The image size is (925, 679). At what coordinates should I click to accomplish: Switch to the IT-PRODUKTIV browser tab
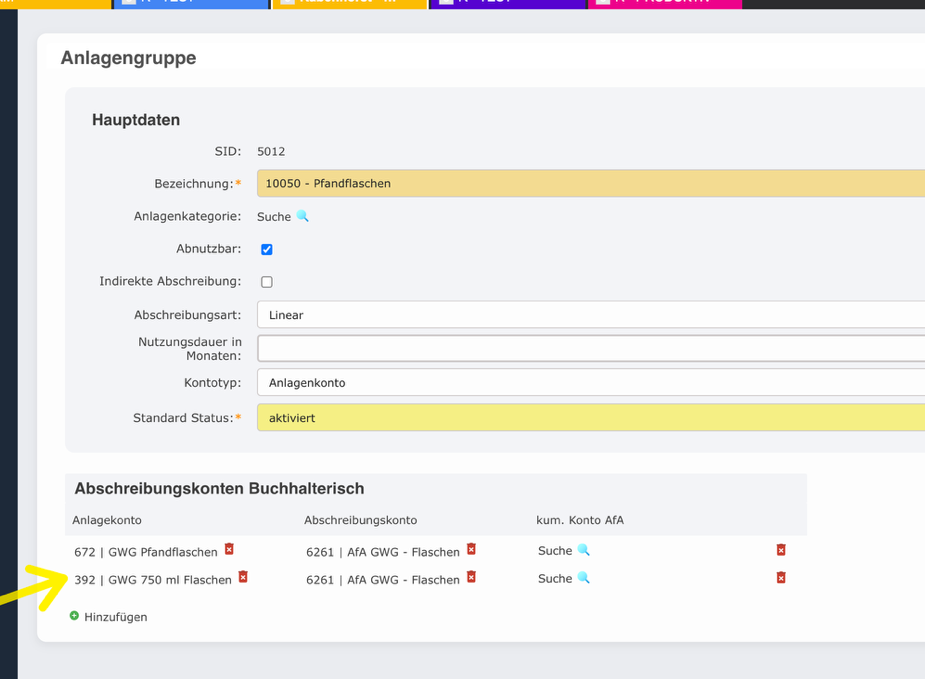[665, 5]
